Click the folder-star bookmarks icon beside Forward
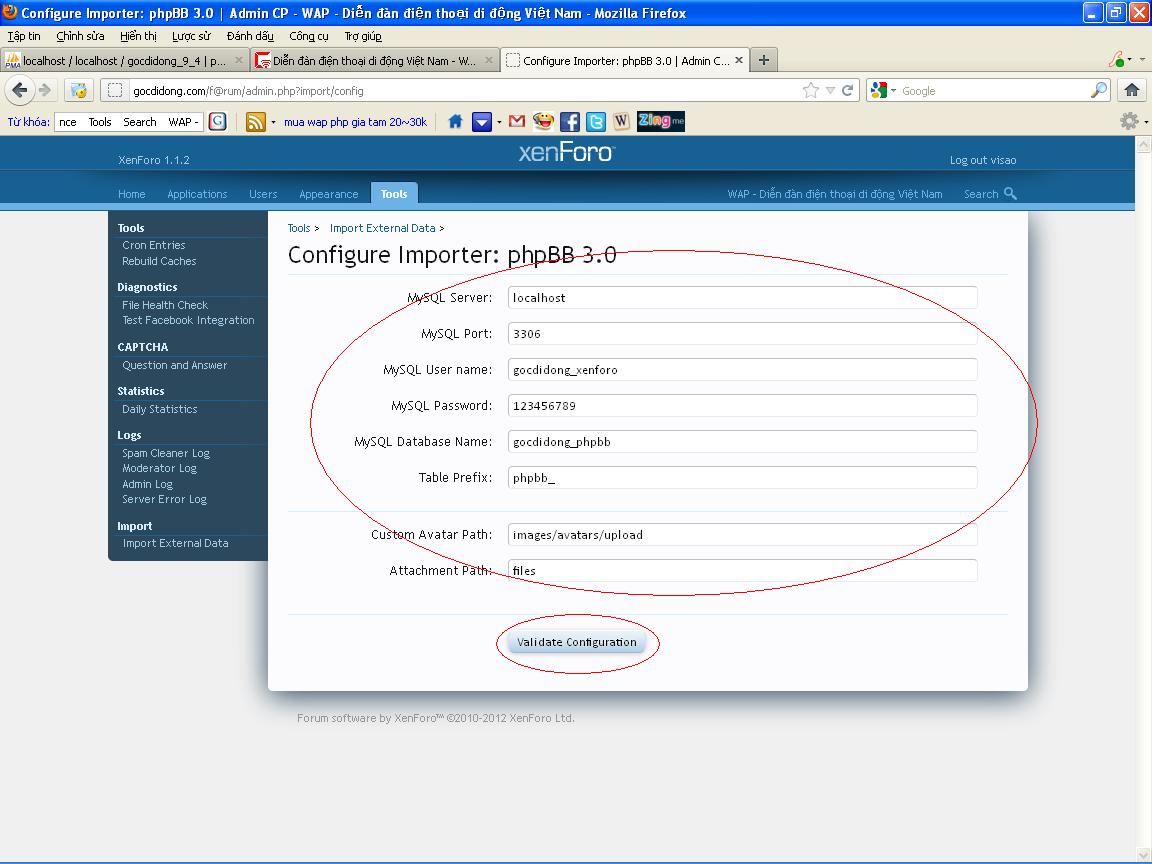The image size is (1152, 864). (79, 90)
